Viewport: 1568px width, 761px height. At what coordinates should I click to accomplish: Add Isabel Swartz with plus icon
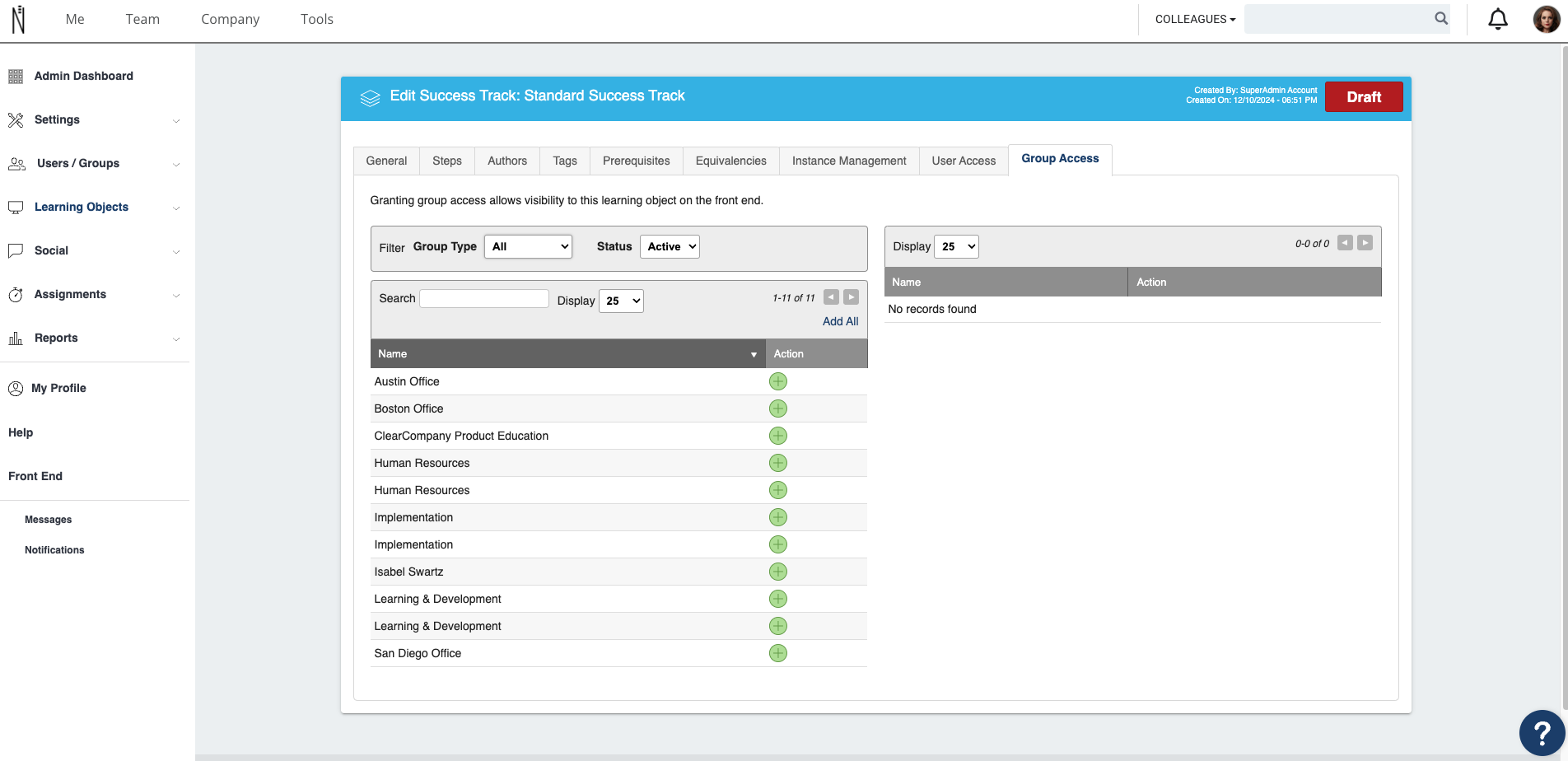click(x=777, y=572)
